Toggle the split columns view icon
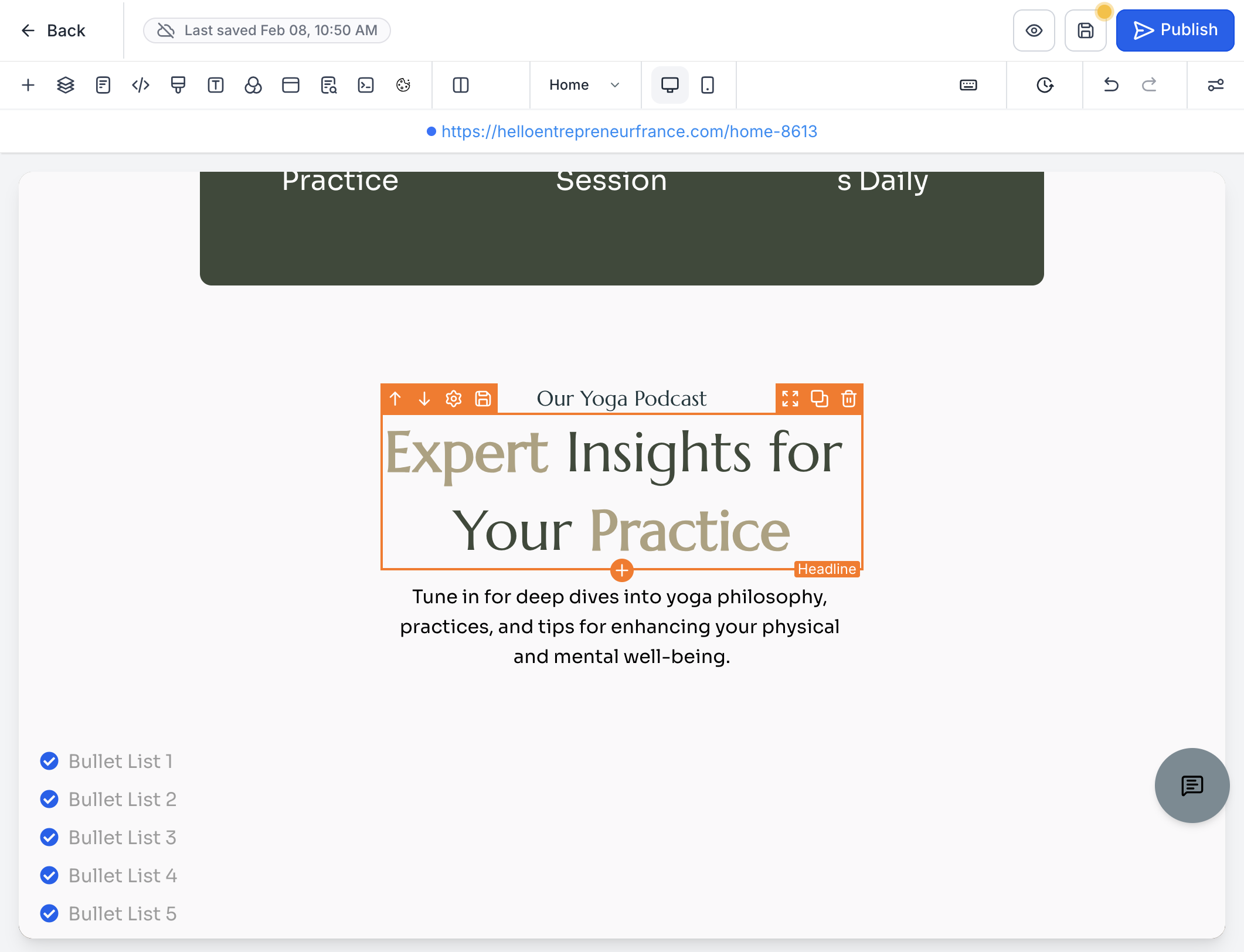This screenshot has width=1244, height=952. click(461, 85)
